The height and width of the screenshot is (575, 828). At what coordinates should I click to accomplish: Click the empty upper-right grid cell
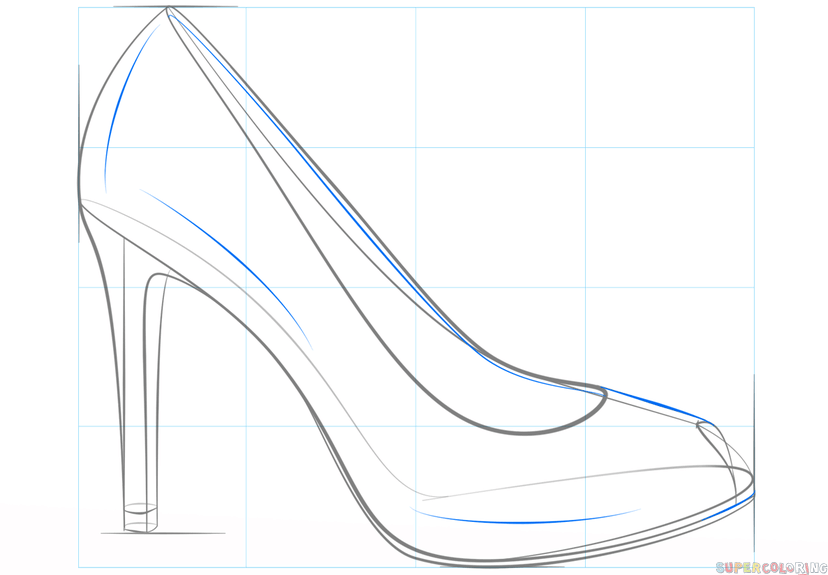click(668, 77)
